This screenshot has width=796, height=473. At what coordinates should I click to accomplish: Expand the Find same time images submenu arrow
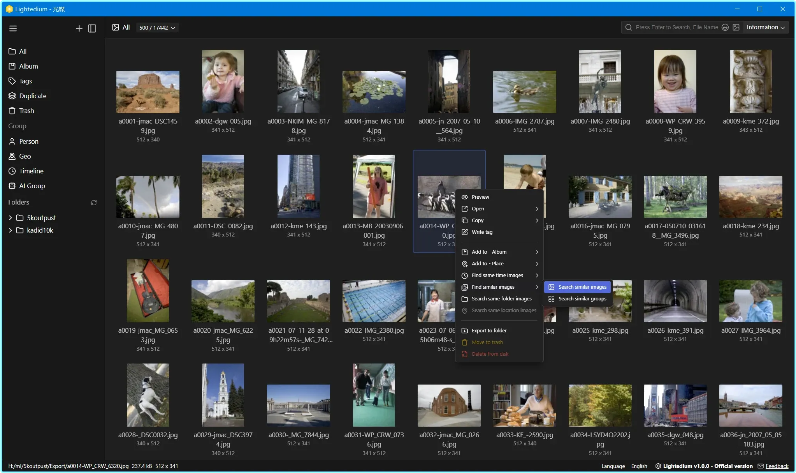[x=537, y=276]
